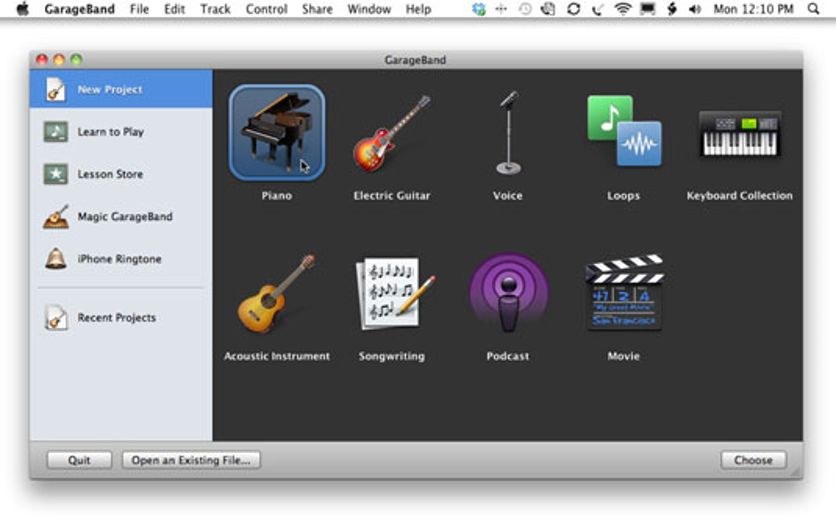Open the Lesson Store section
This screenshot has height=520, width=836.
121,174
